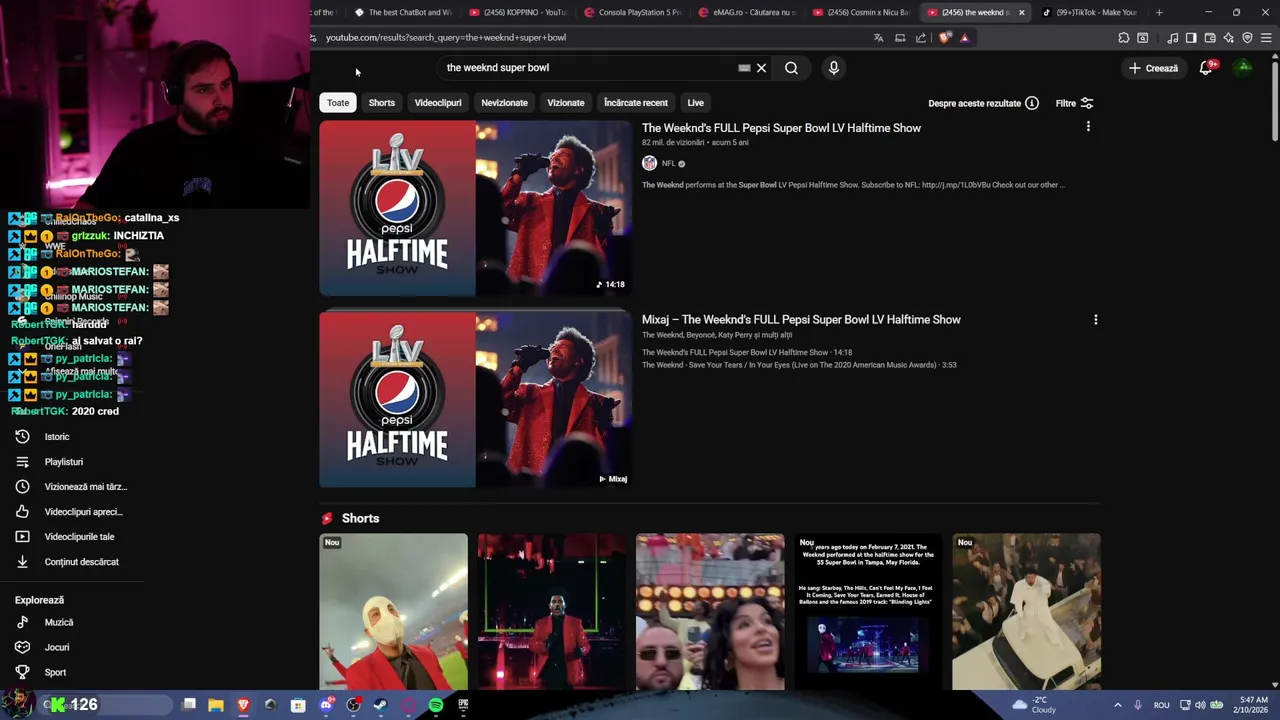Click the share icon in address bar
Image resolution: width=1280 pixels, height=720 pixels.
(x=921, y=38)
